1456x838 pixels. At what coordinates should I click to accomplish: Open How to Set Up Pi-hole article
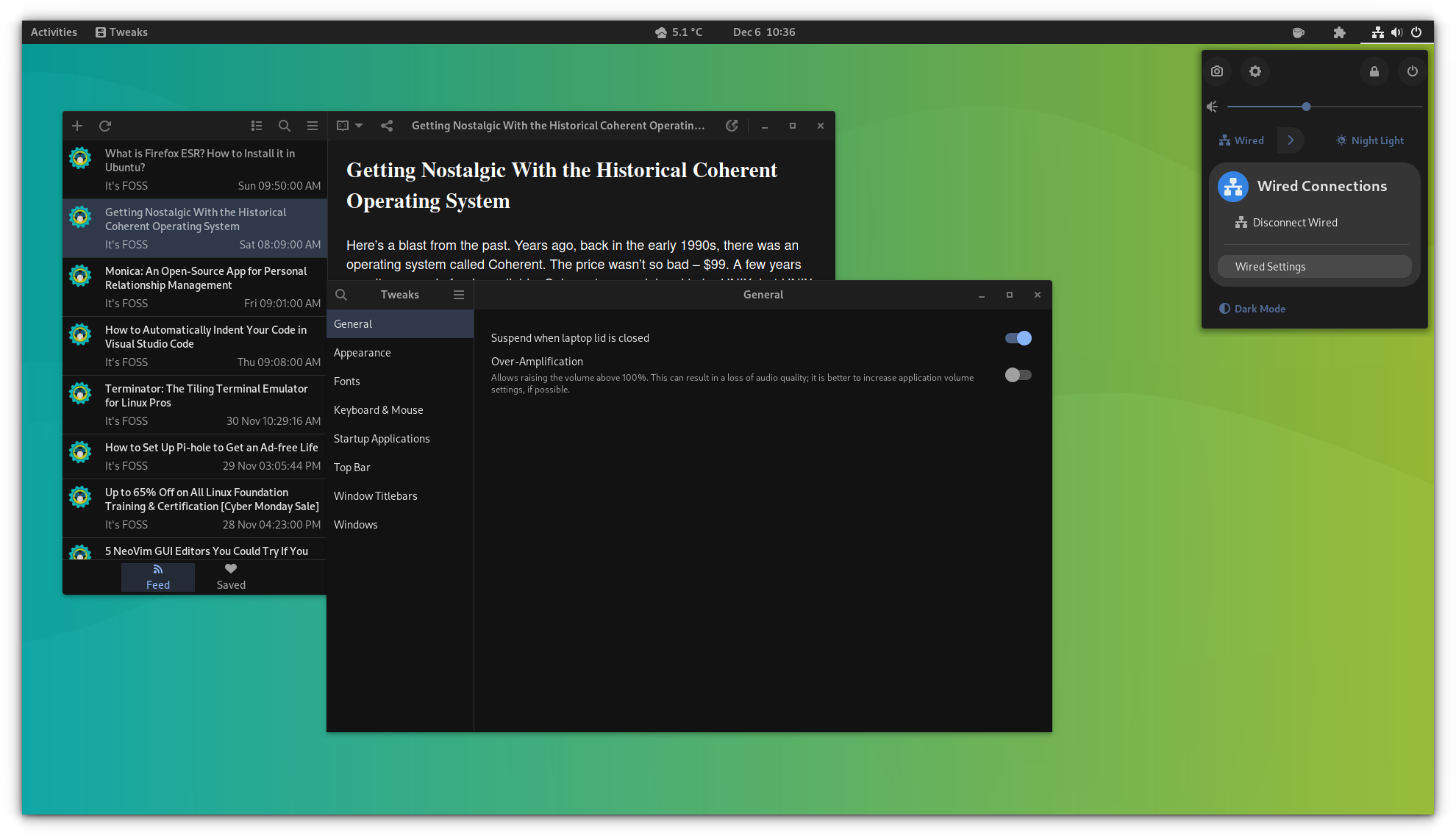pos(195,456)
